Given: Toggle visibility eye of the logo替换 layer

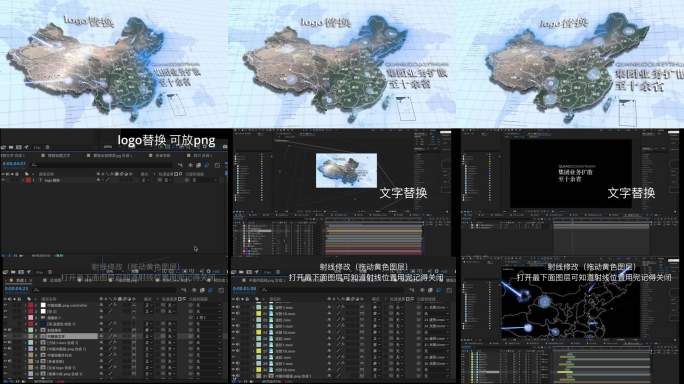Looking at the screenshot, I should (x=4, y=180).
